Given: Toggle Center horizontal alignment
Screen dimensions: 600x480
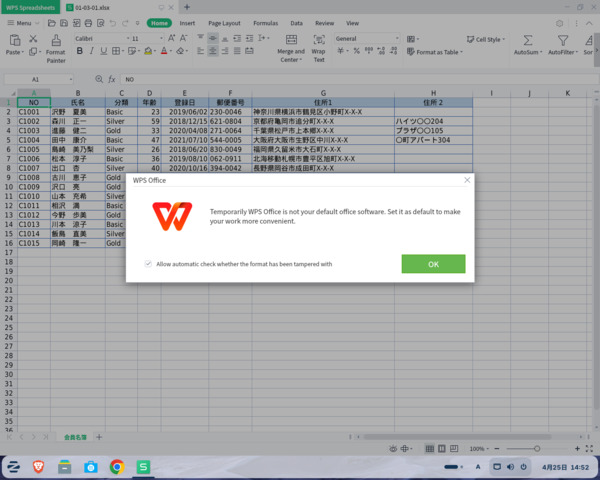Looking at the screenshot, I should pyautogui.click(x=213, y=51).
